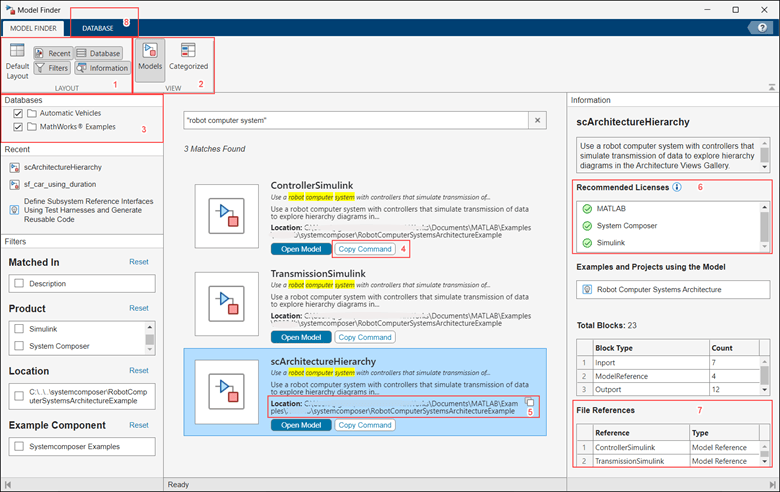This screenshot has width=780, height=492.
Task: Open Model for ControllerSimulink
Action: click(x=301, y=249)
